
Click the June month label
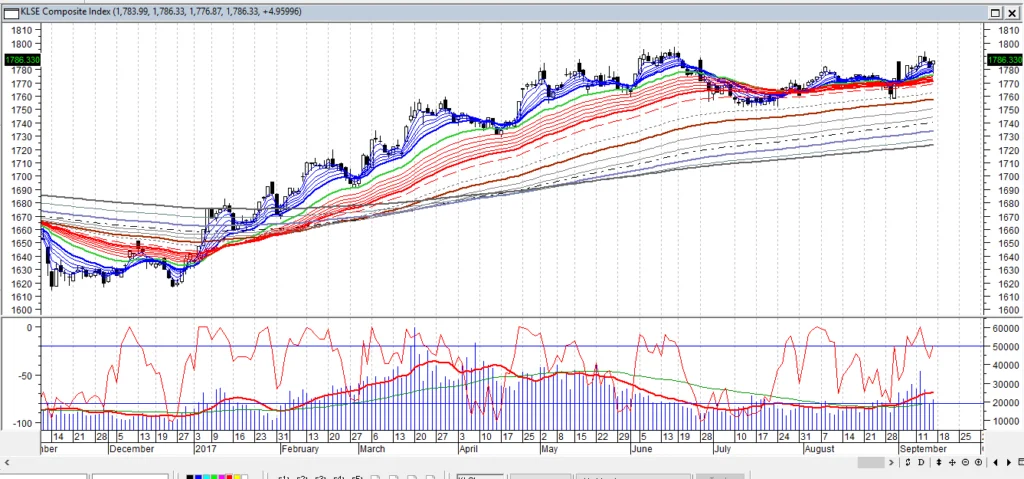pos(641,449)
